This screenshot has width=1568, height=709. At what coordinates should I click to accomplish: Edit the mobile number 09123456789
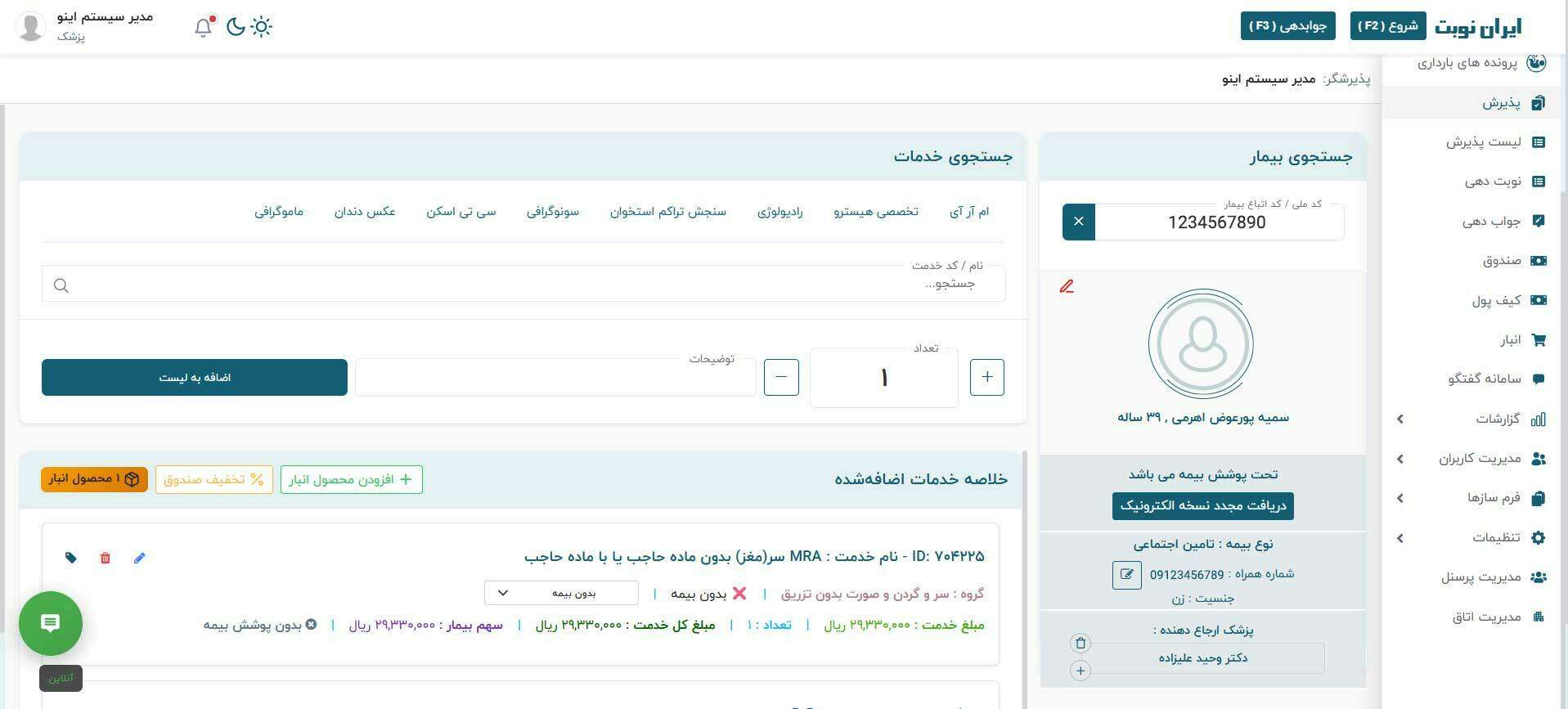[x=1126, y=575]
